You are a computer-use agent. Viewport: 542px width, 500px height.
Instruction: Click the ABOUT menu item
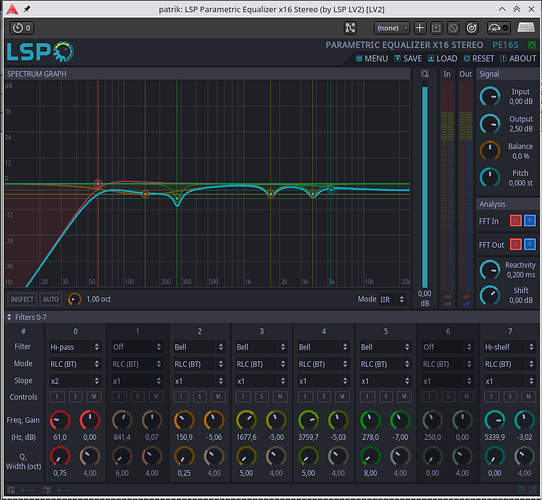pyautogui.click(x=518, y=58)
